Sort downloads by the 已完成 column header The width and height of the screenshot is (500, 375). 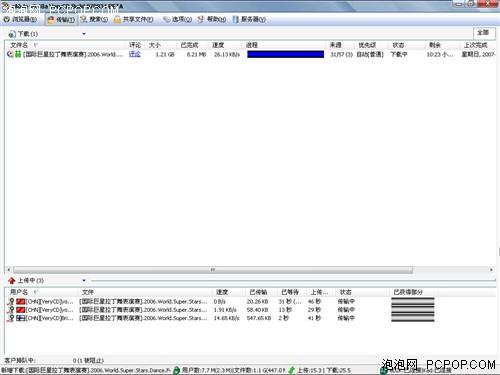[189, 45]
